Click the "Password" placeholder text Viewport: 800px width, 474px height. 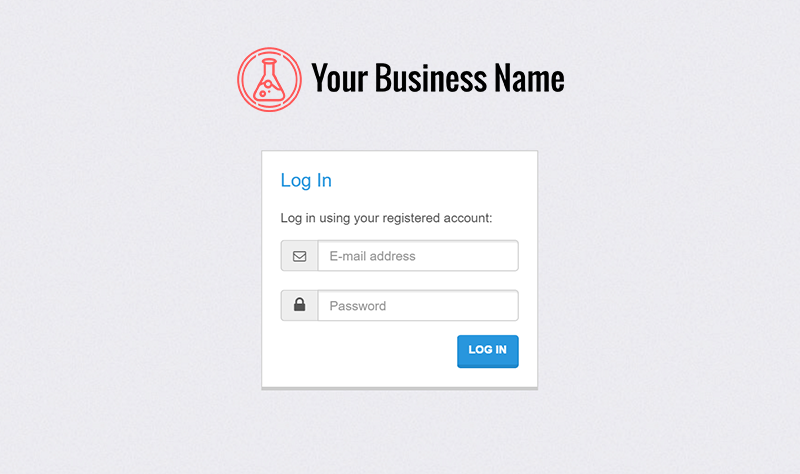point(358,306)
